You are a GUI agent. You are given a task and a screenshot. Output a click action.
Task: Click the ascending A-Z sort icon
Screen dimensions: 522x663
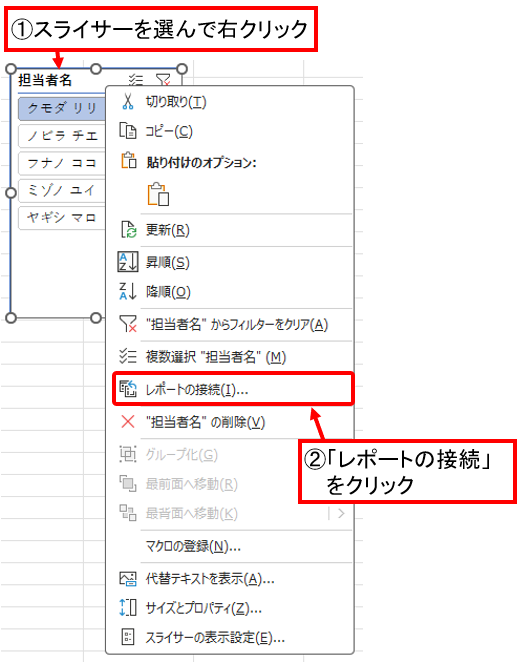tap(128, 262)
